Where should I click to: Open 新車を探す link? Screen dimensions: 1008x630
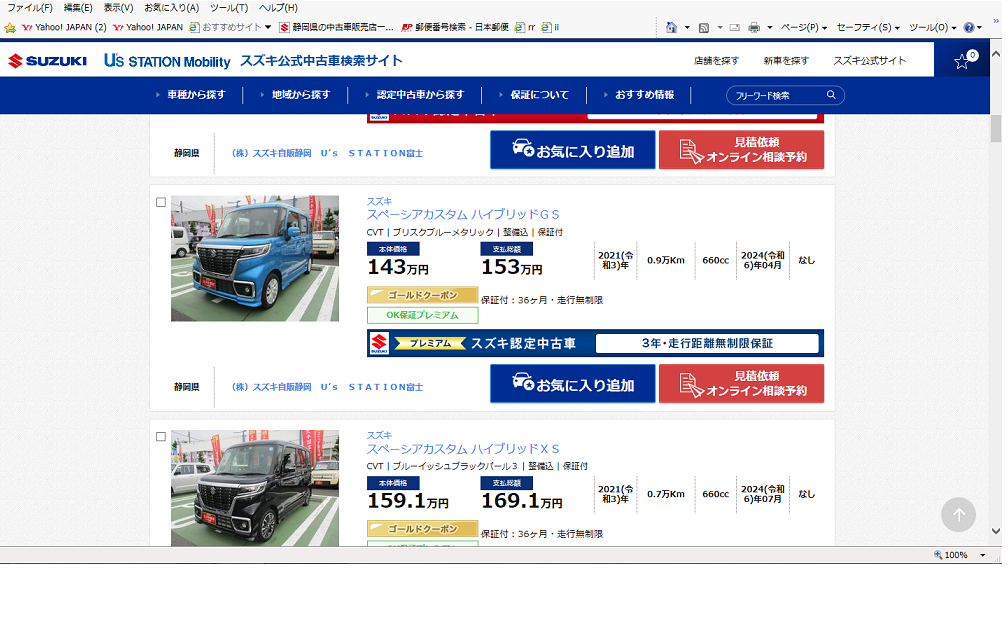(x=786, y=60)
